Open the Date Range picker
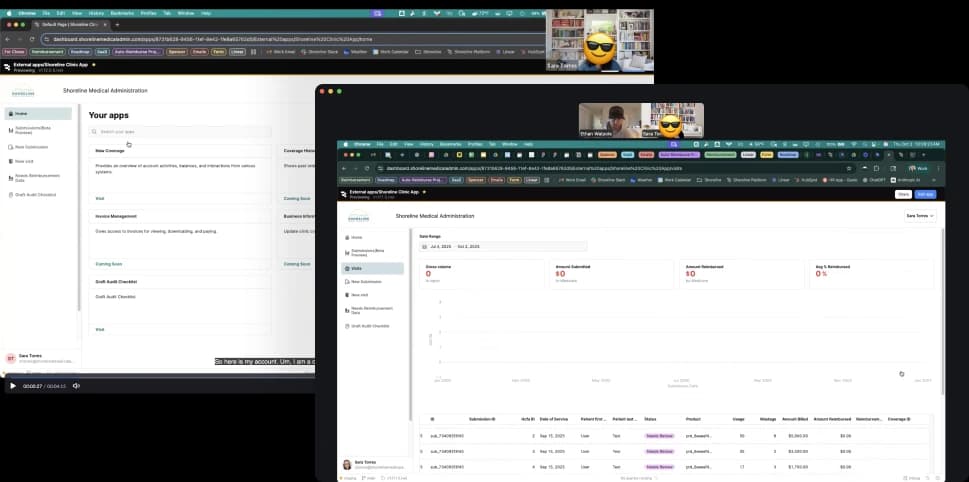The width and height of the screenshot is (969, 482). click(503, 247)
